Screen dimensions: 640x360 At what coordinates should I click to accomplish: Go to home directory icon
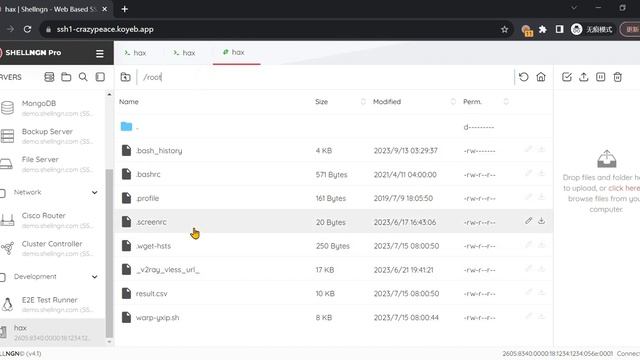pos(541,77)
